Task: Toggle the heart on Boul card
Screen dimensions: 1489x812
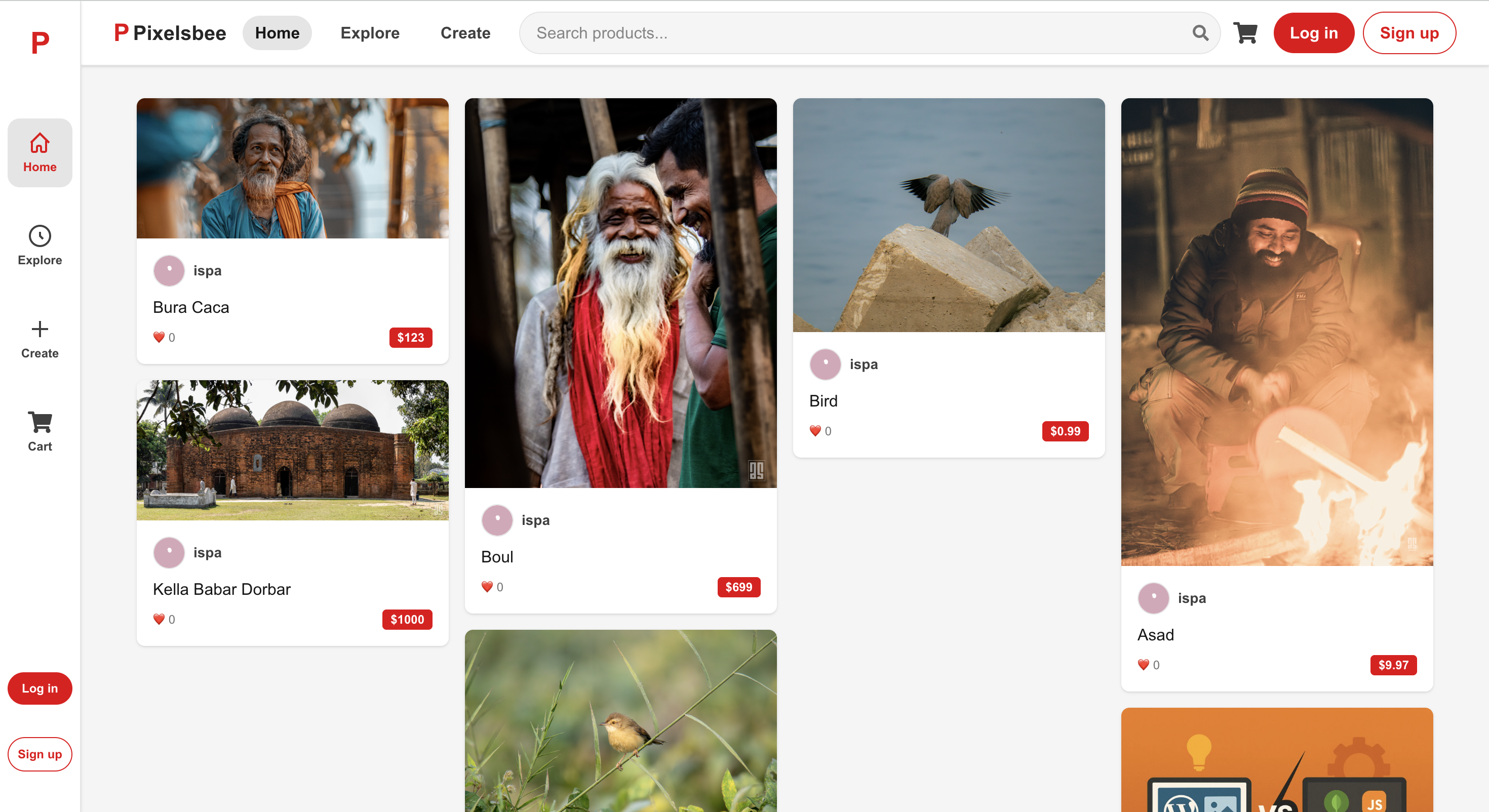Action: (487, 587)
